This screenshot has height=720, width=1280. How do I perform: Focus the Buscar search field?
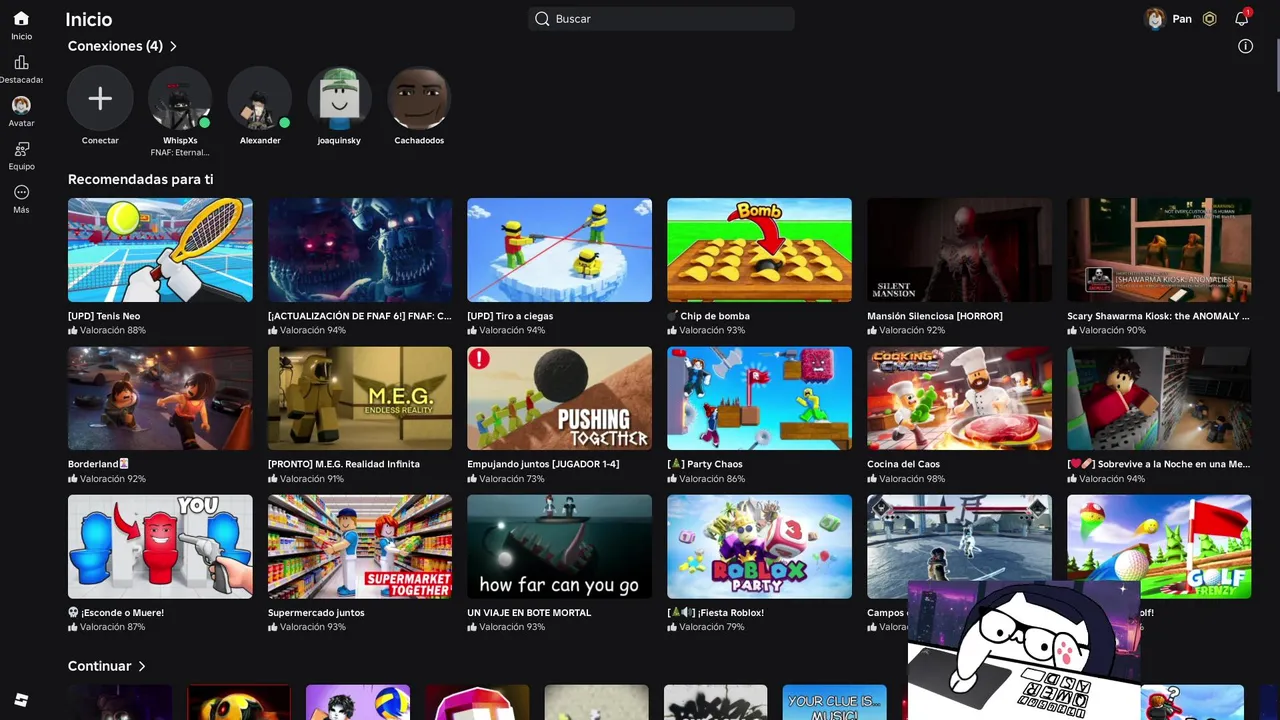click(661, 19)
